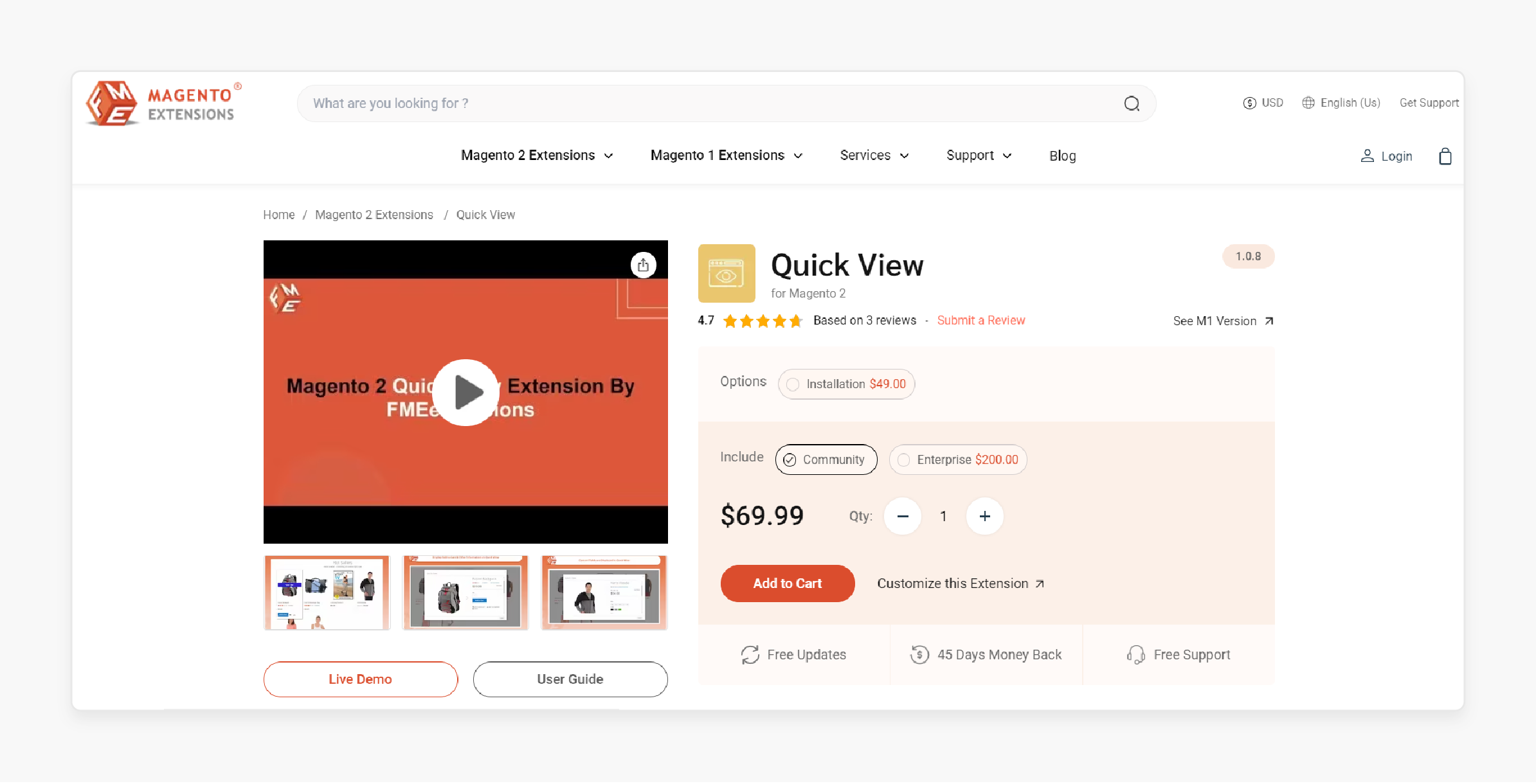This screenshot has width=1536, height=784.
Task: Go to Home breadcrumb
Action: click(x=278, y=215)
